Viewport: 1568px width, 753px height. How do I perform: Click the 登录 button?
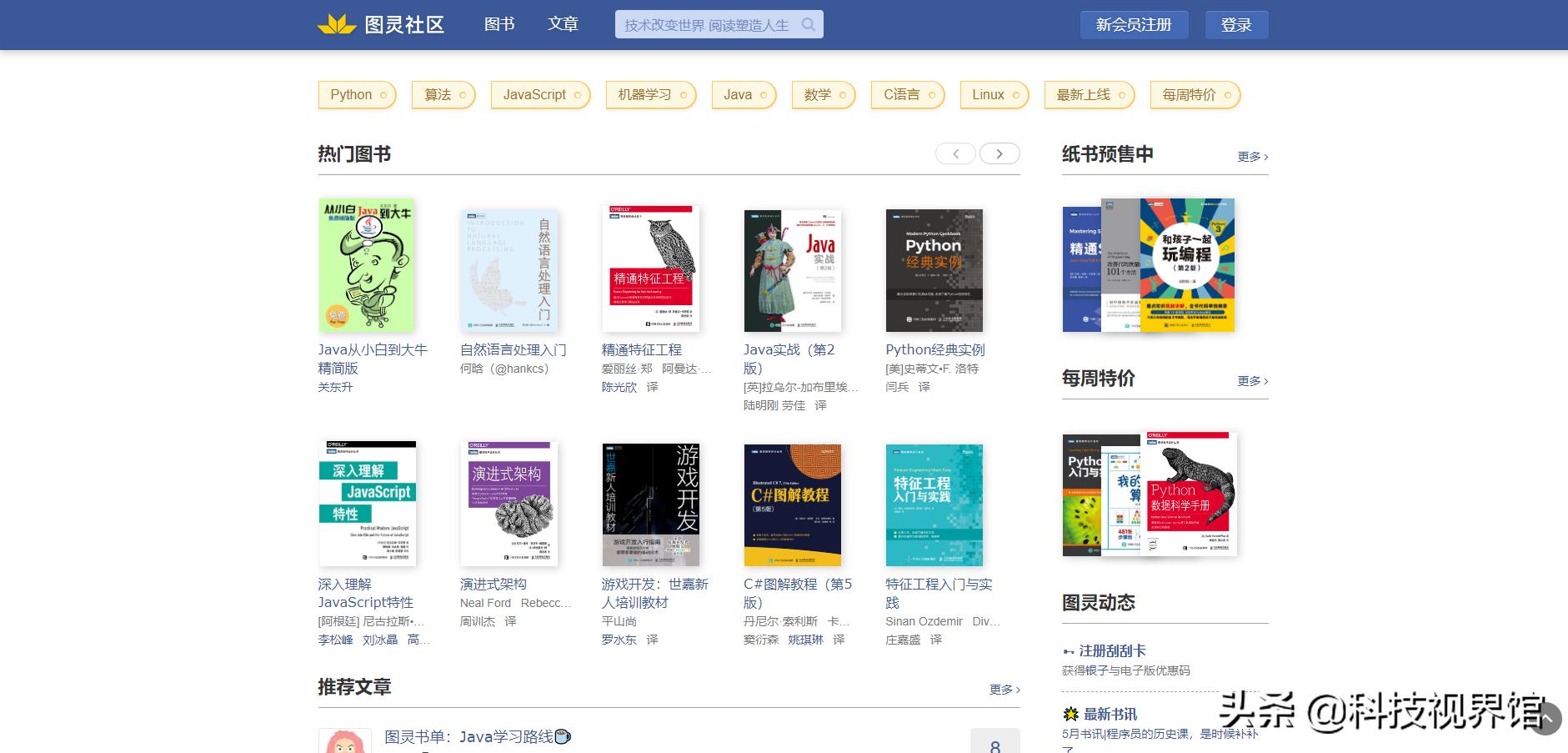click(x=1236, y=25)
